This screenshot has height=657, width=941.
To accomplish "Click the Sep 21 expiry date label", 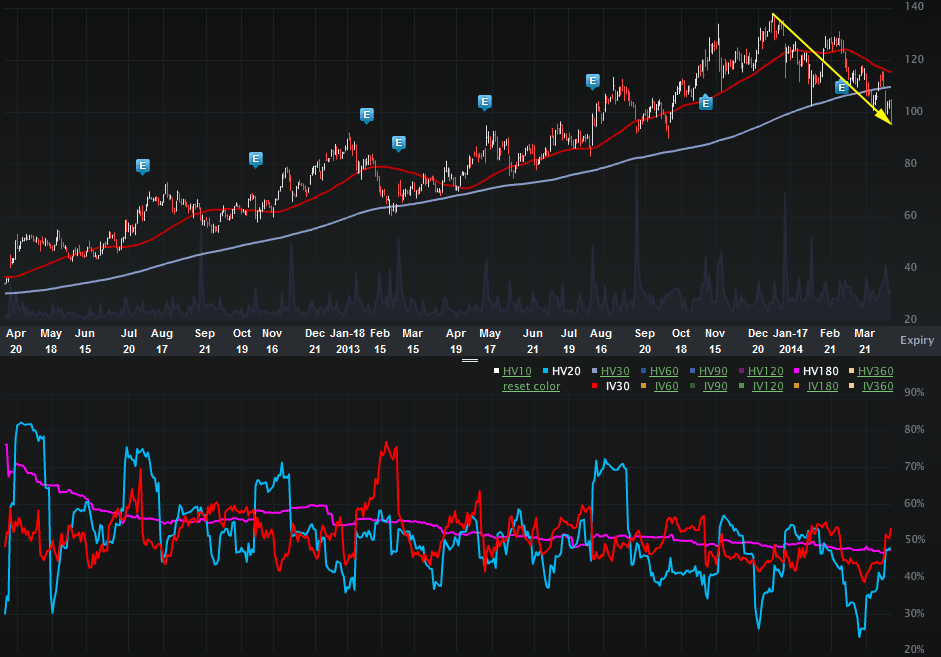I will 205,341.
